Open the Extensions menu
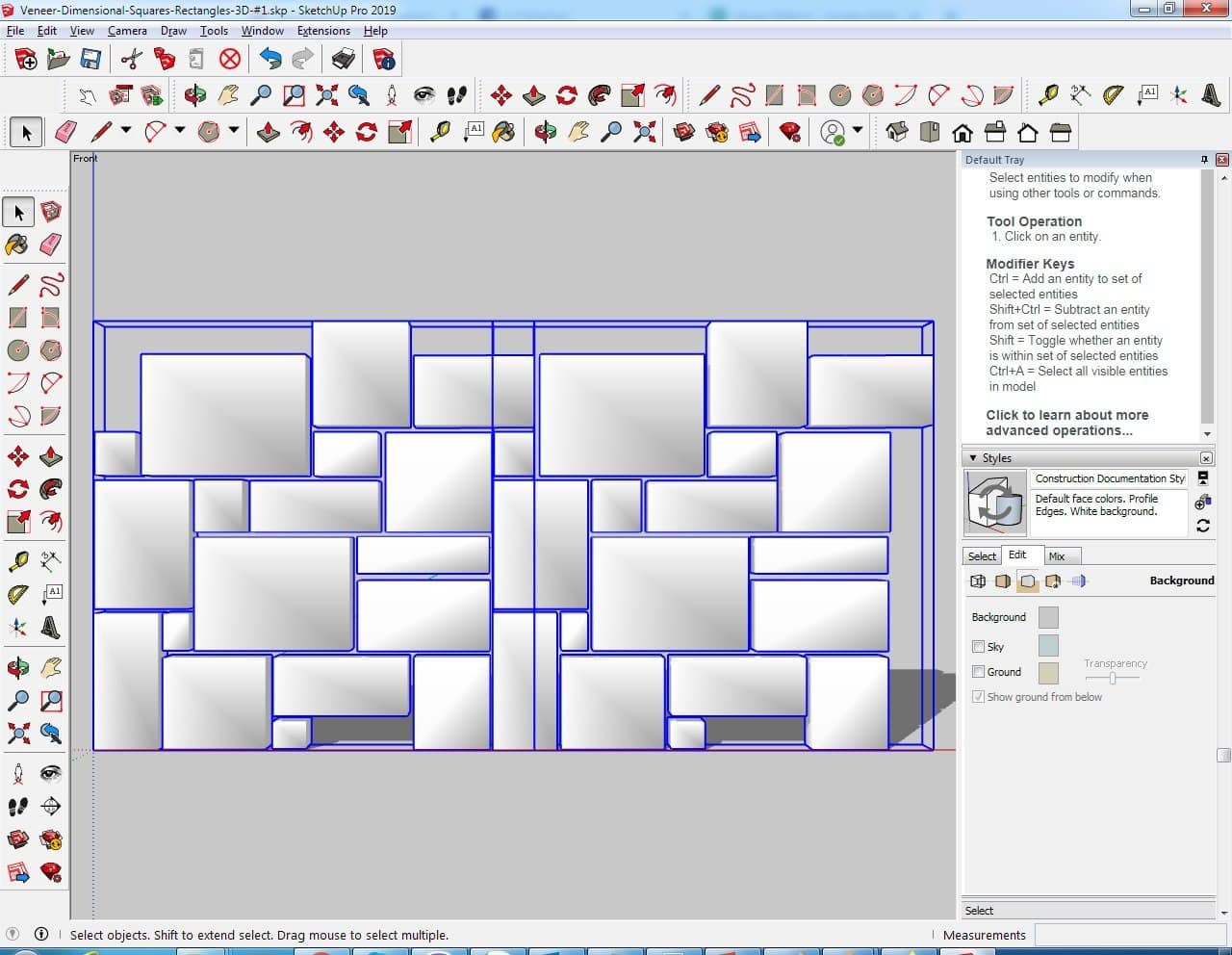 pyautogui.click(x=323, y=31)
